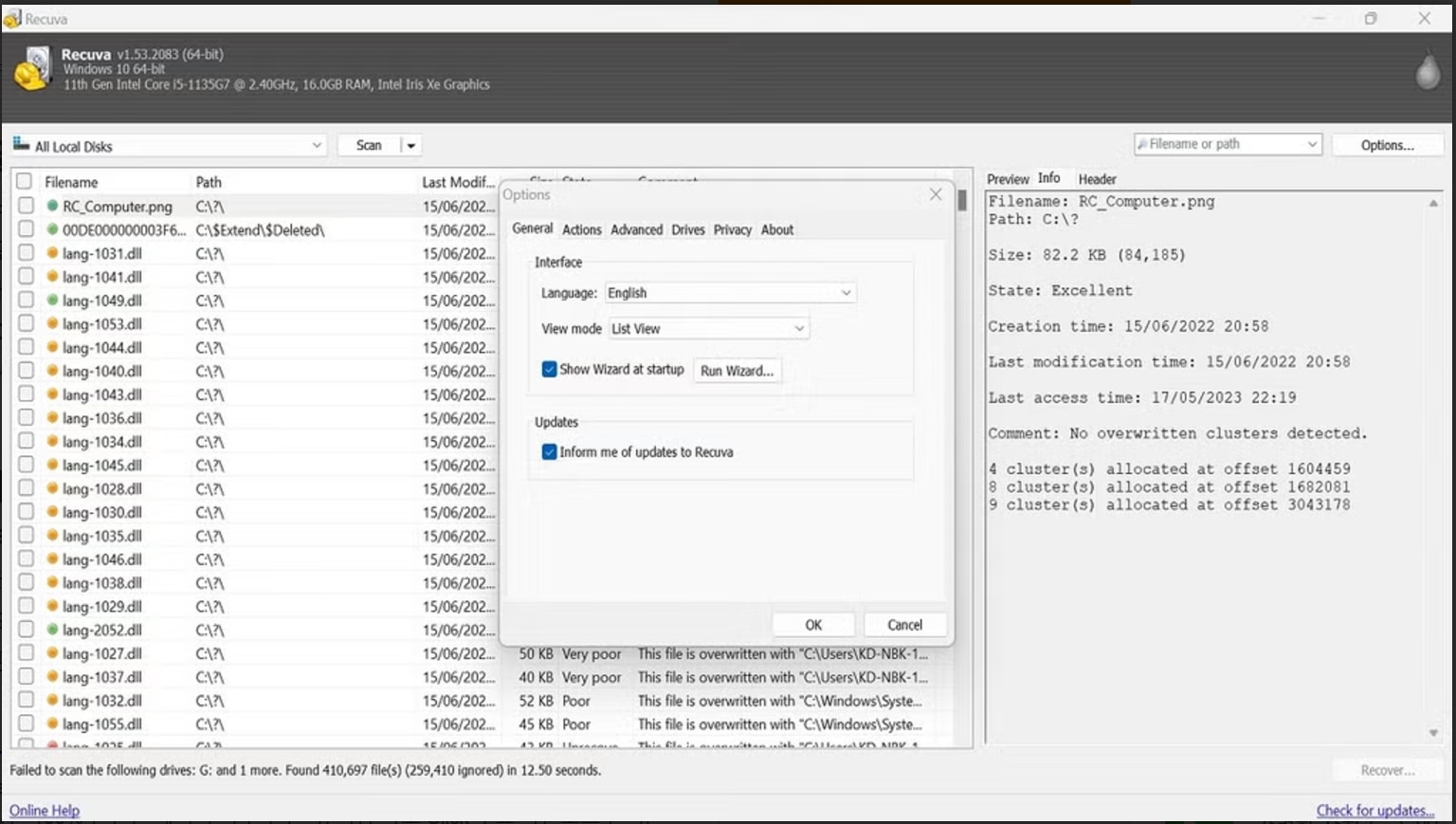Switch to the Drives tab
Viewport: 1456px width, 824px height.
(688, 229)
